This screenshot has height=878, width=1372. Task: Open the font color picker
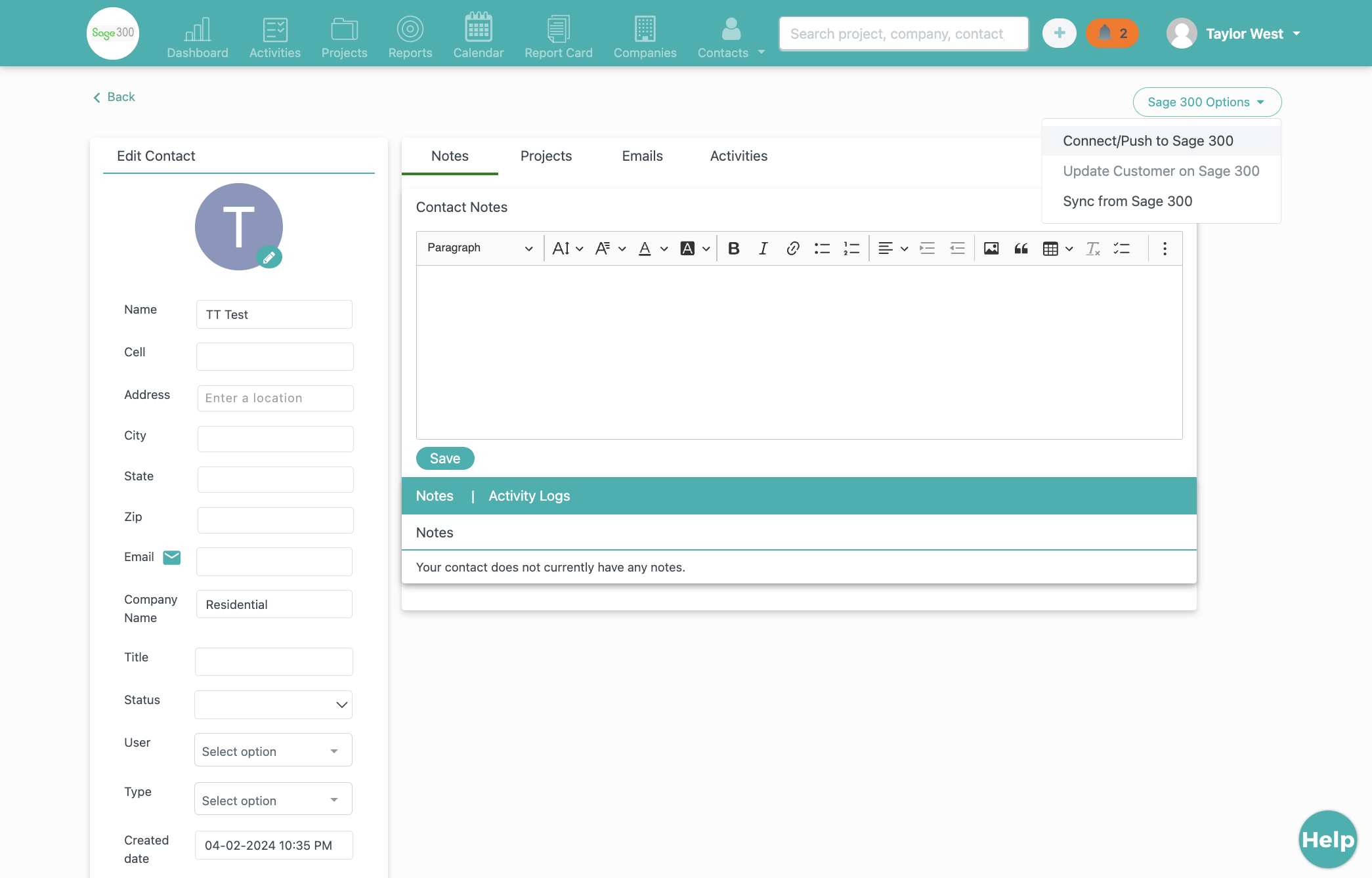click(653, 248)
